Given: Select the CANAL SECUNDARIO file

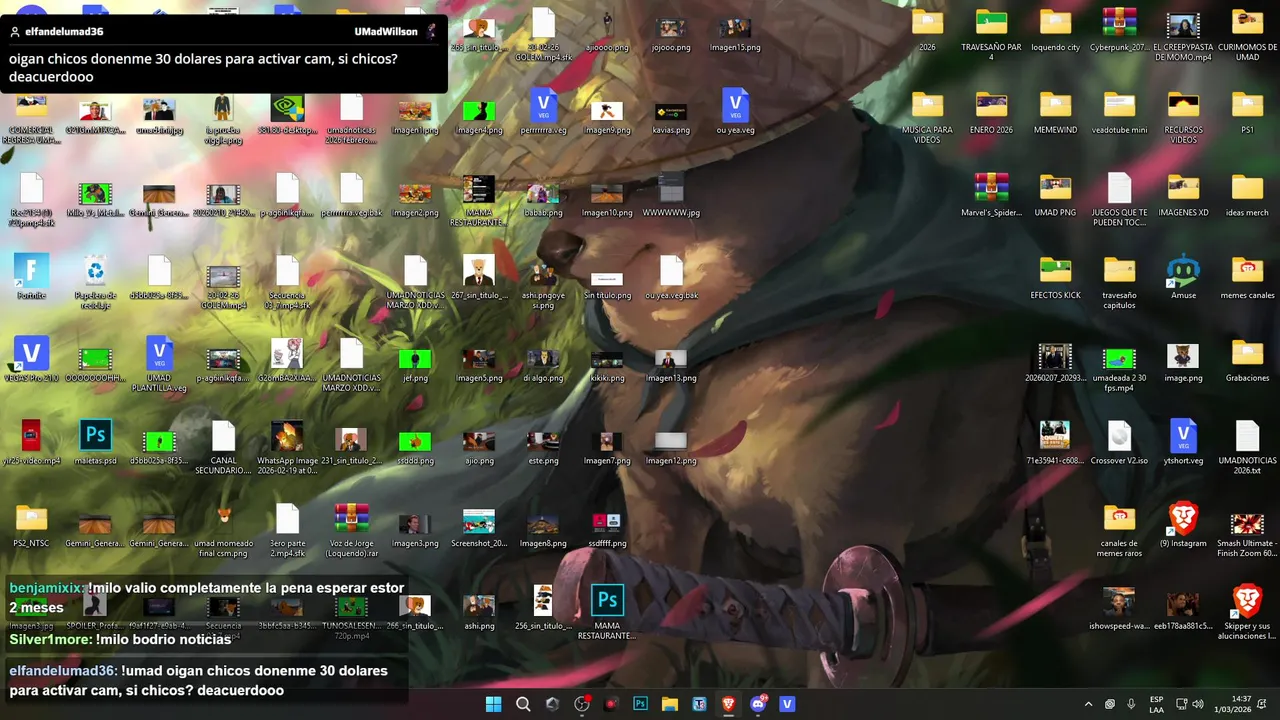Looking at the screenshot, I should pos(223,448).
